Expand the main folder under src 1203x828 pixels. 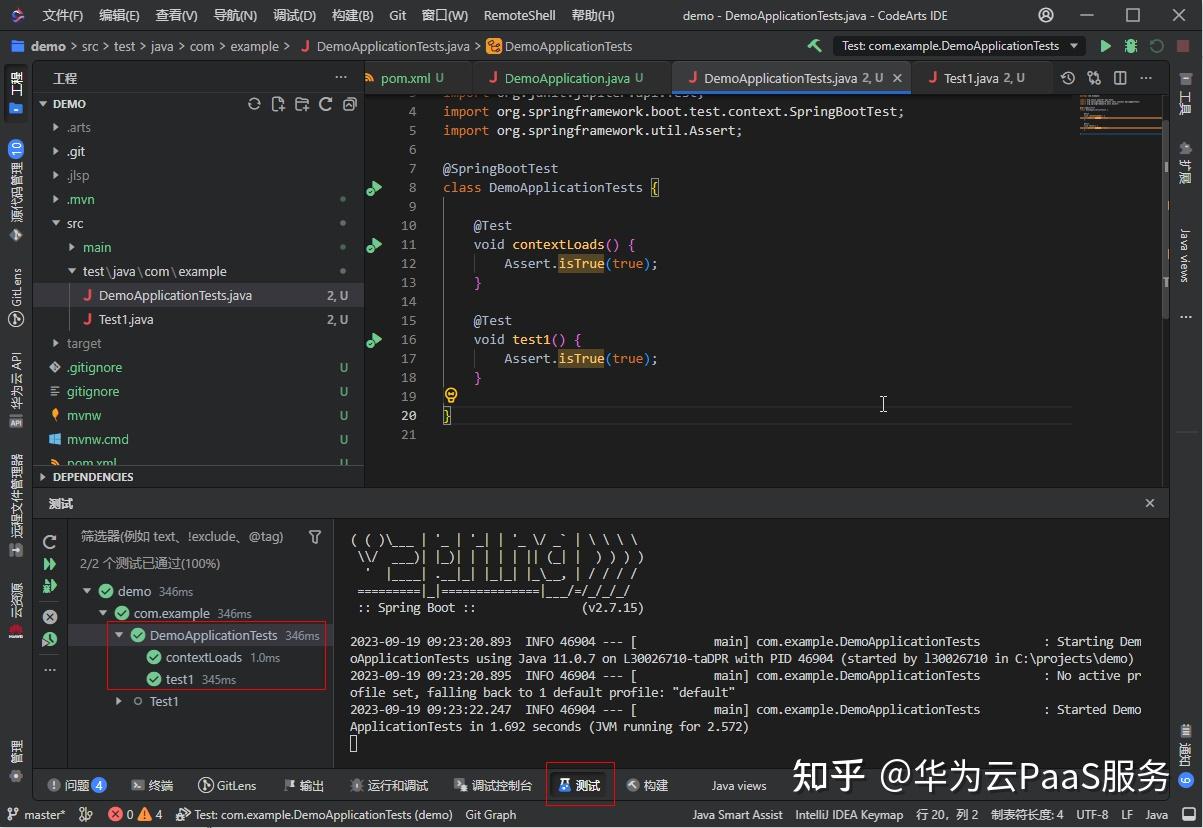click(x=72, y=248)
